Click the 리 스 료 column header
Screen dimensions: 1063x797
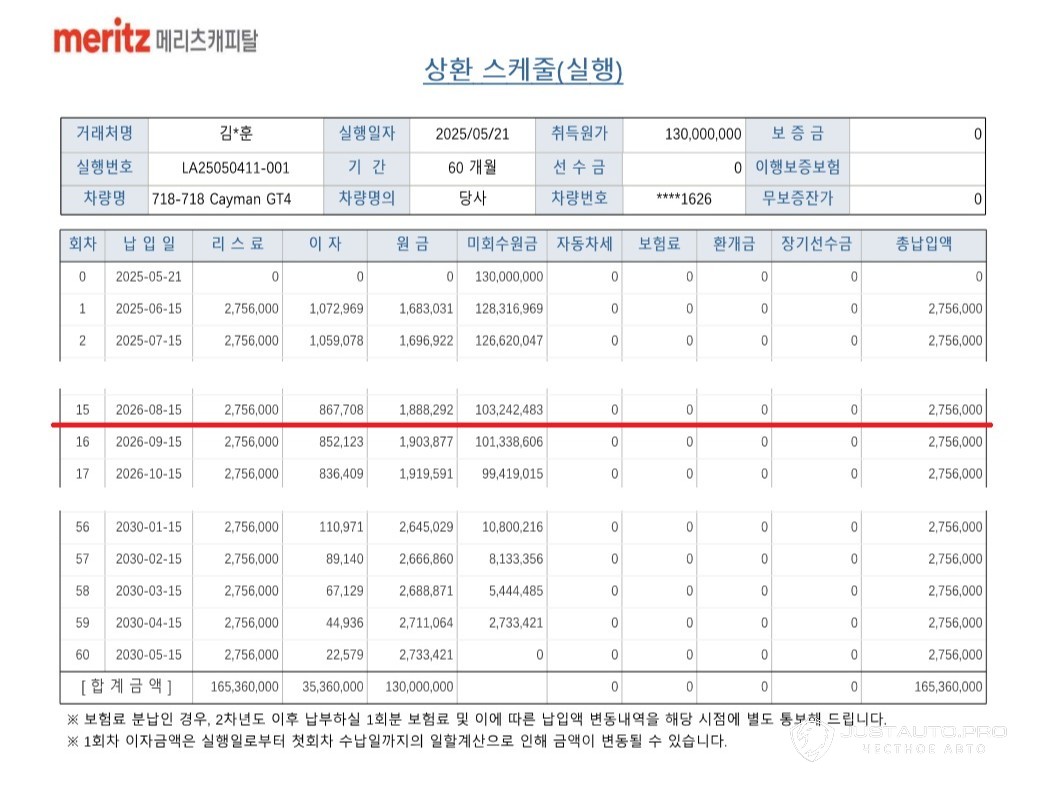[237, 244]
